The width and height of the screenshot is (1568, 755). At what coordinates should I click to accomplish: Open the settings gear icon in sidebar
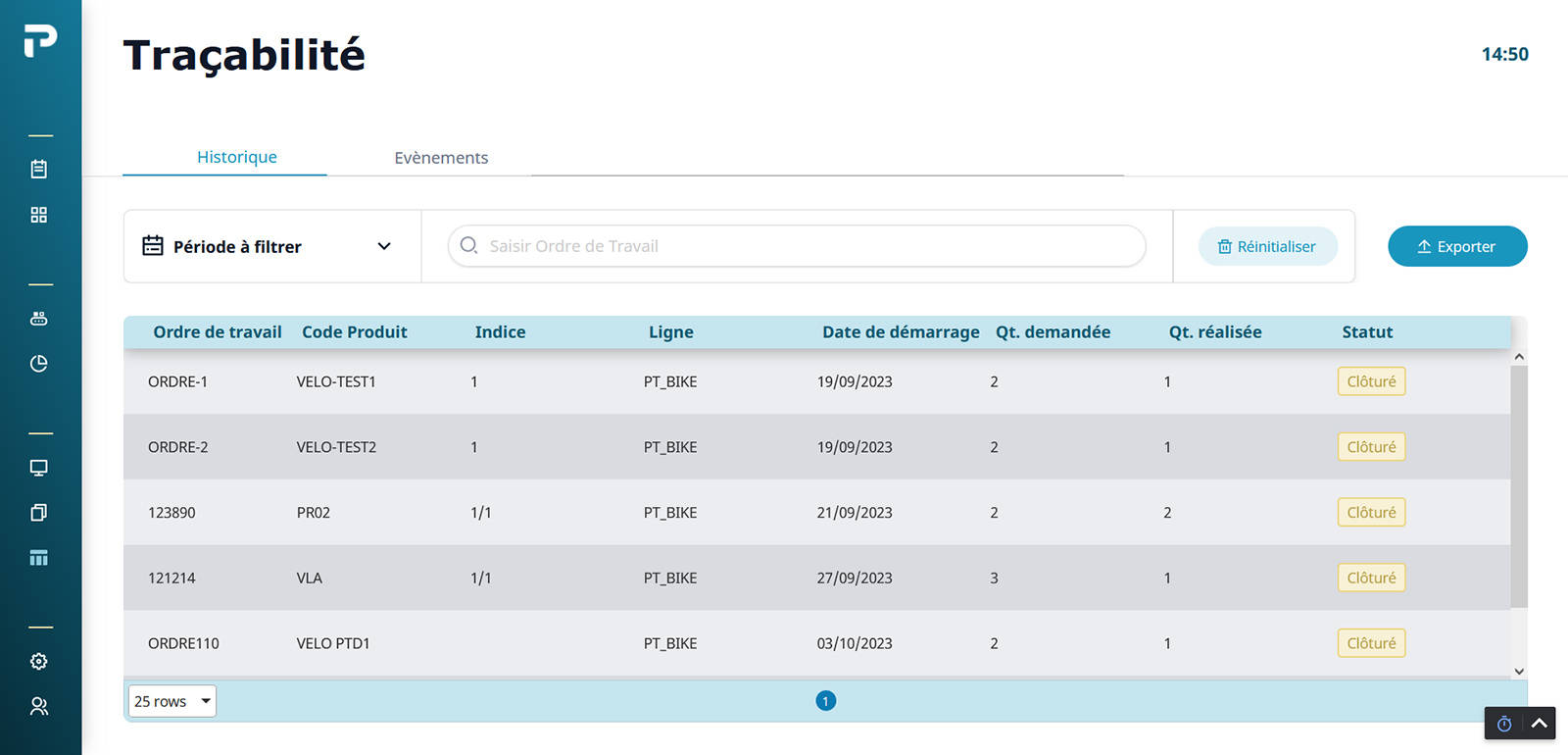tap(39, 662)
